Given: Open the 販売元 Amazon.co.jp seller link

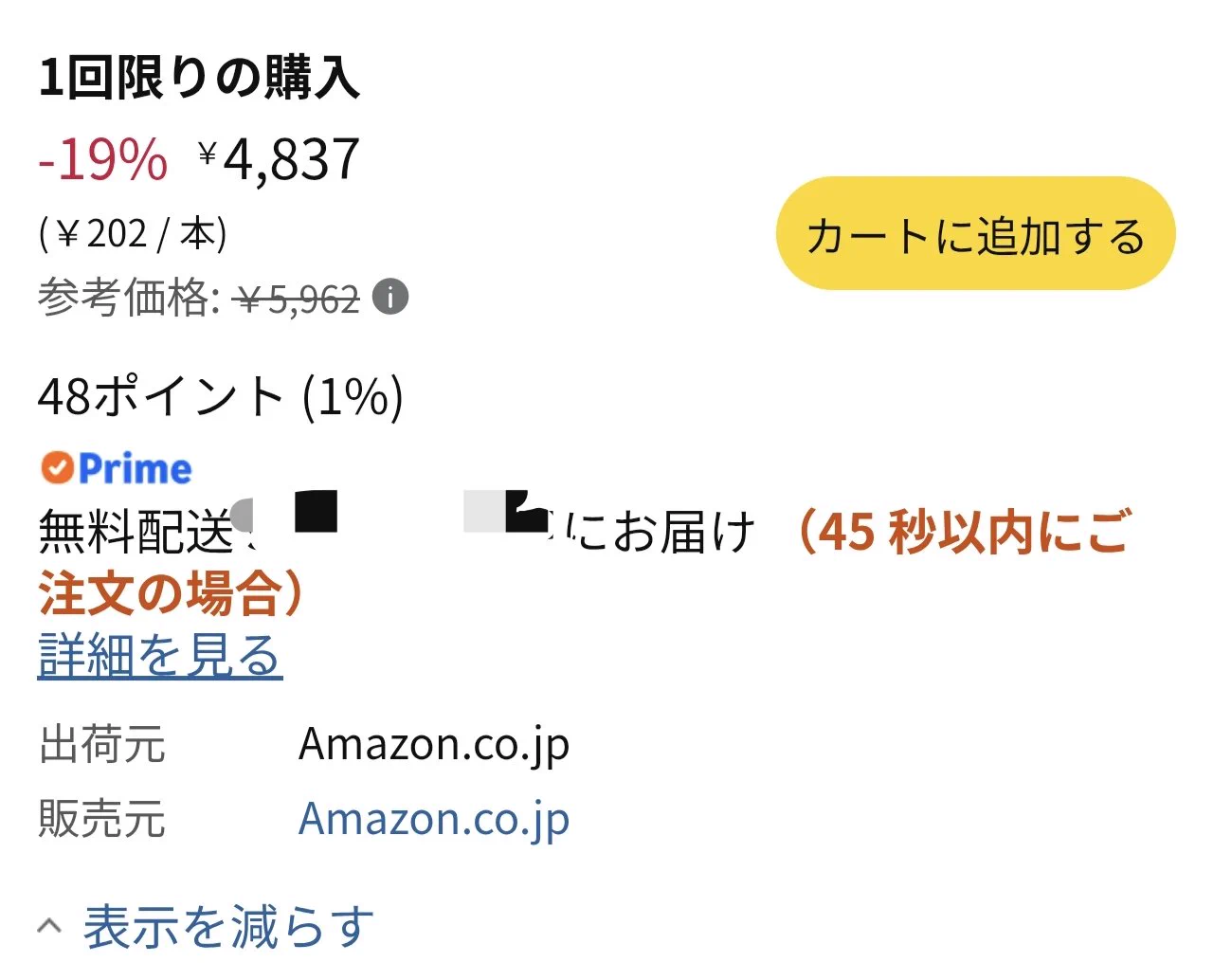Looking at the screenshot, I should tap(434, 819).
